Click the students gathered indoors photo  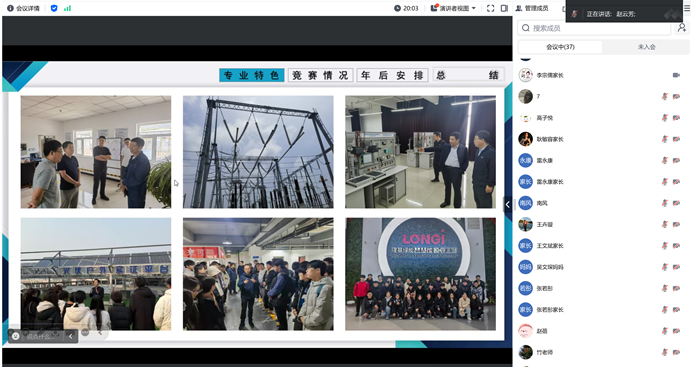pos(258,274)
